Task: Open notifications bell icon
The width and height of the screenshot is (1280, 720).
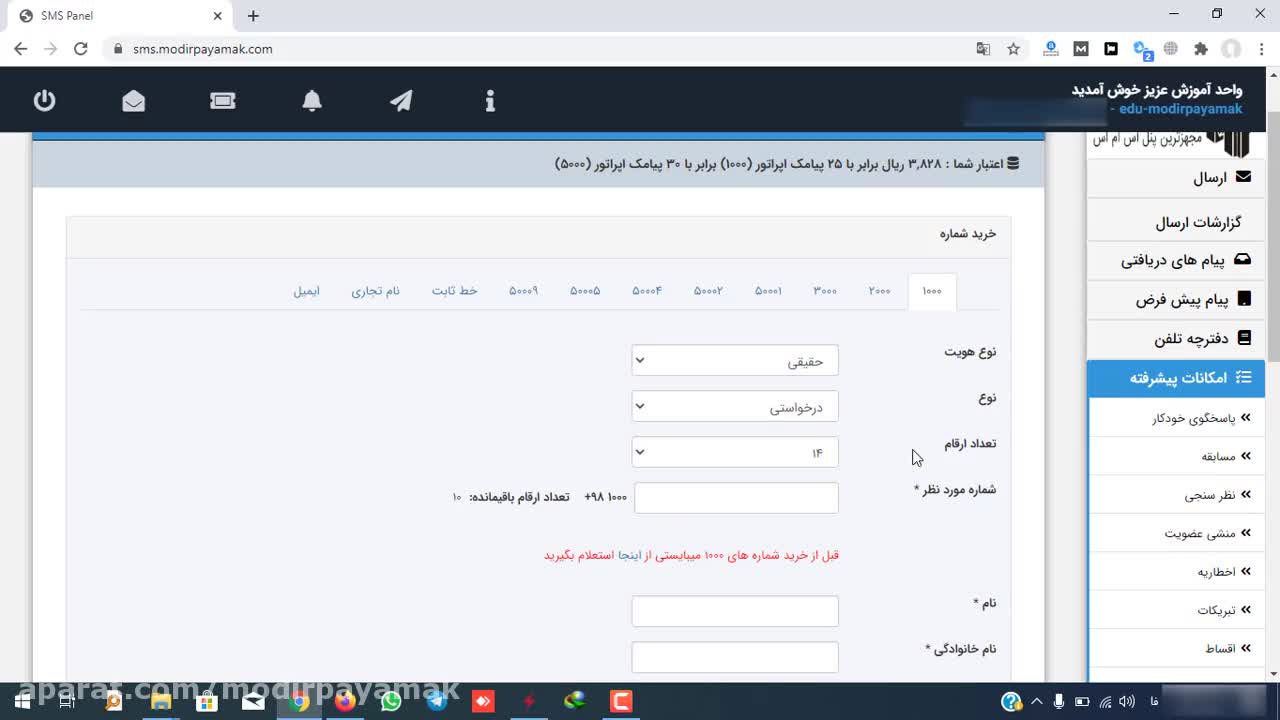Action: click(x=312, y=101)
